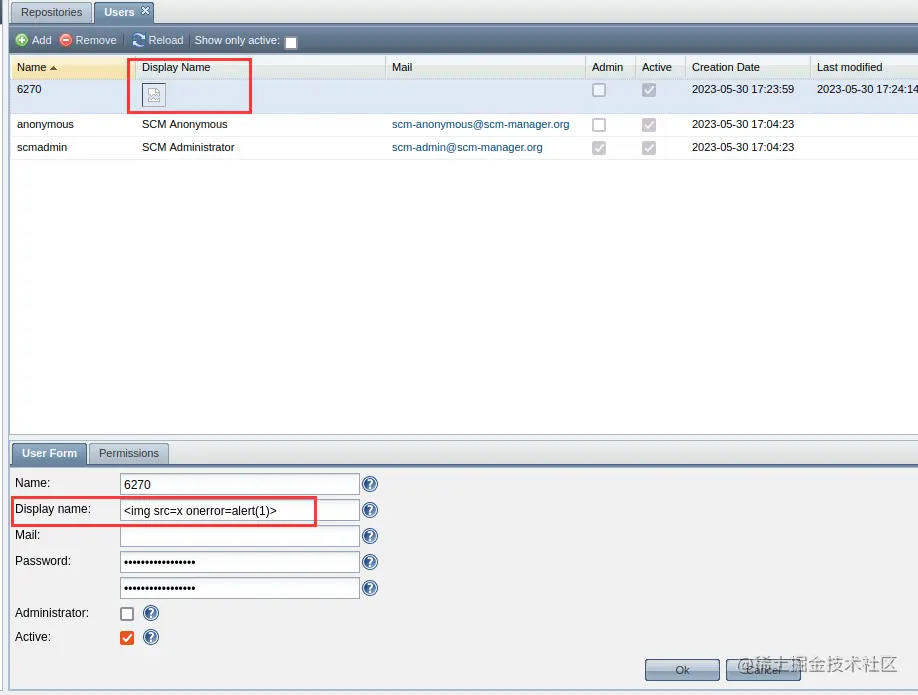The width and height of the screenshot is (918, 695).
Task: Switch to the Repositories tab
Action: 52,12
